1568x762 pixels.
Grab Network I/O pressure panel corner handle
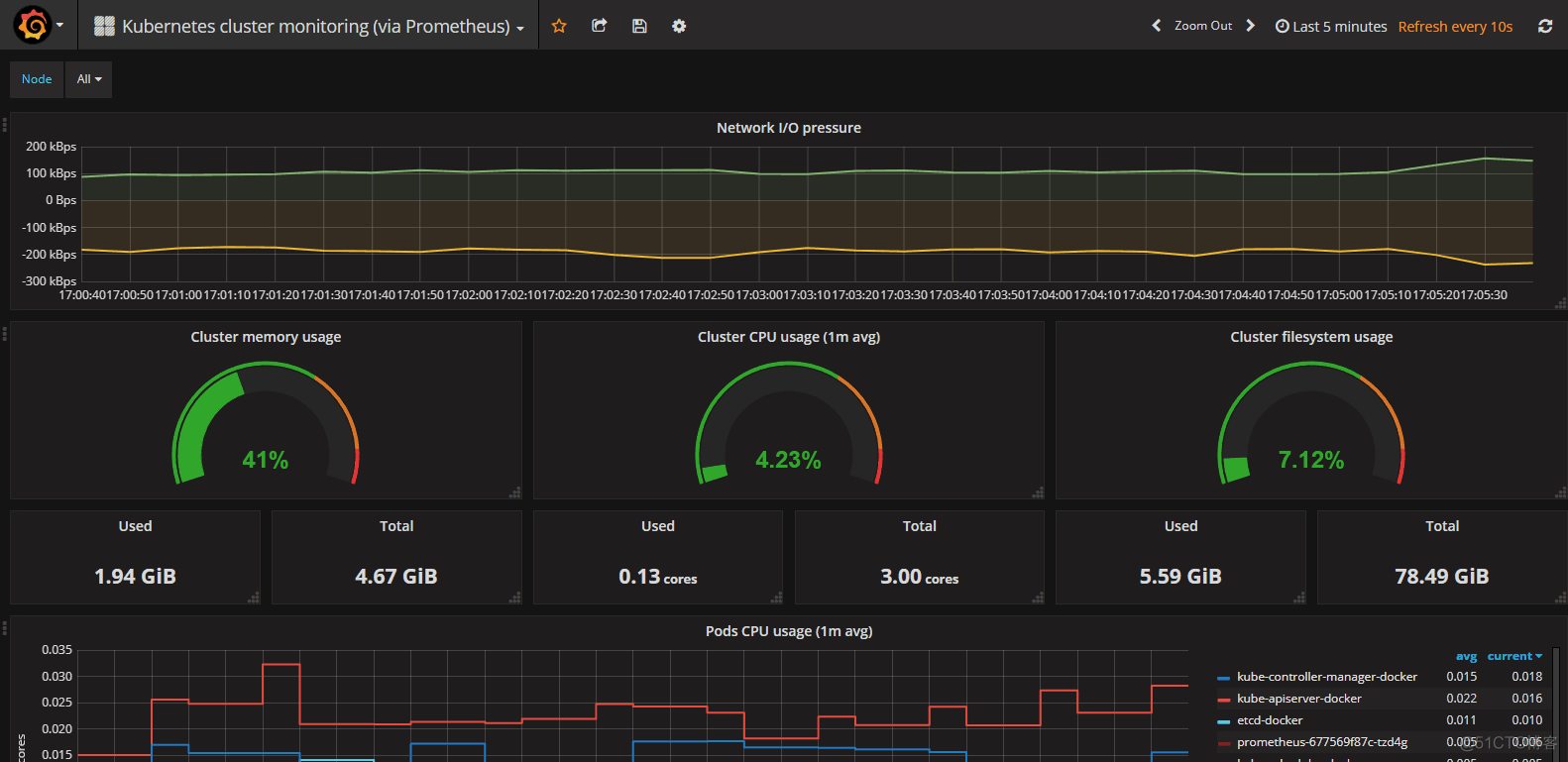tap(1560, 303)
